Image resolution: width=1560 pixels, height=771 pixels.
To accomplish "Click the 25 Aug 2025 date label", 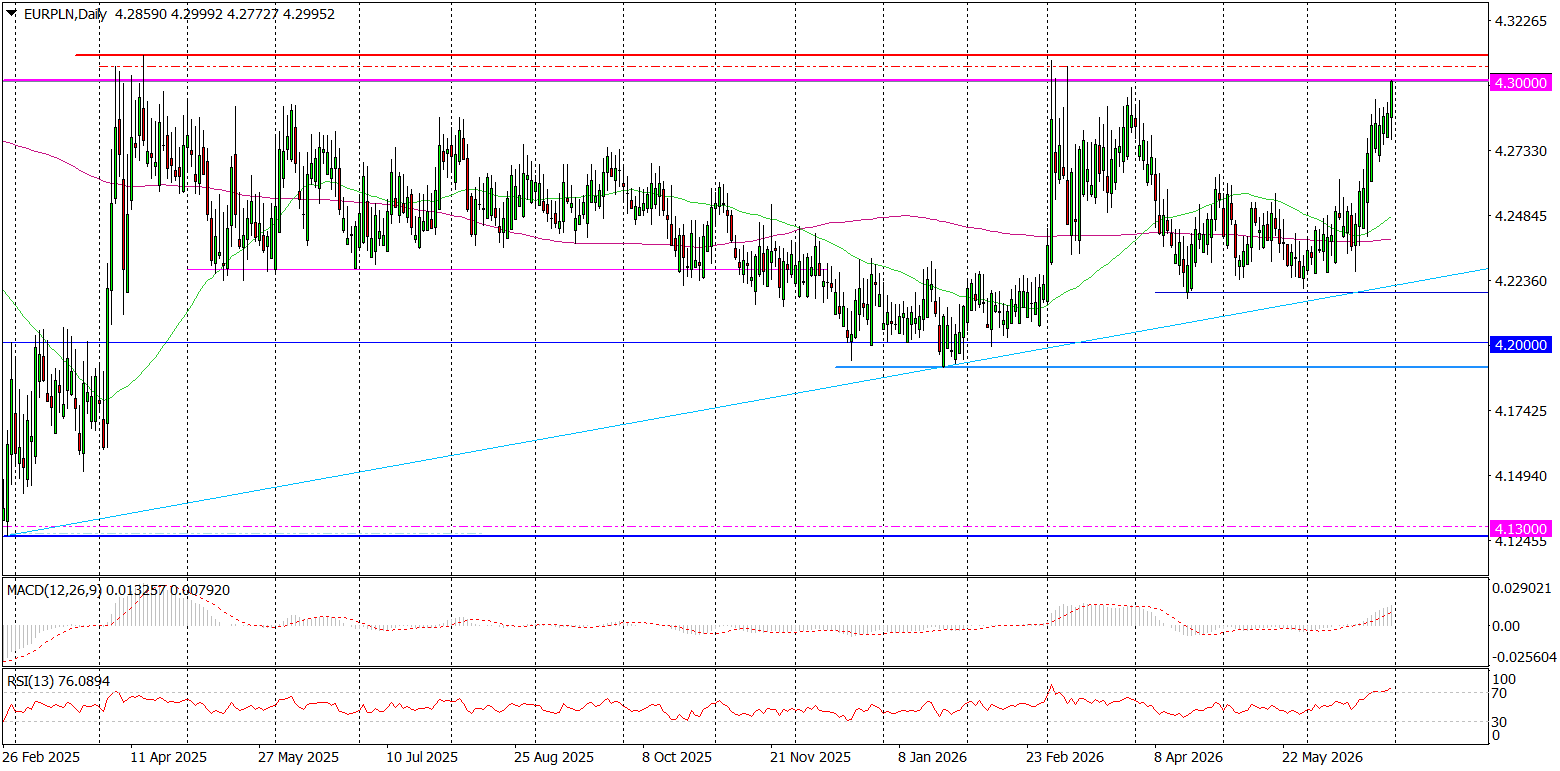I will coord(554,758).
